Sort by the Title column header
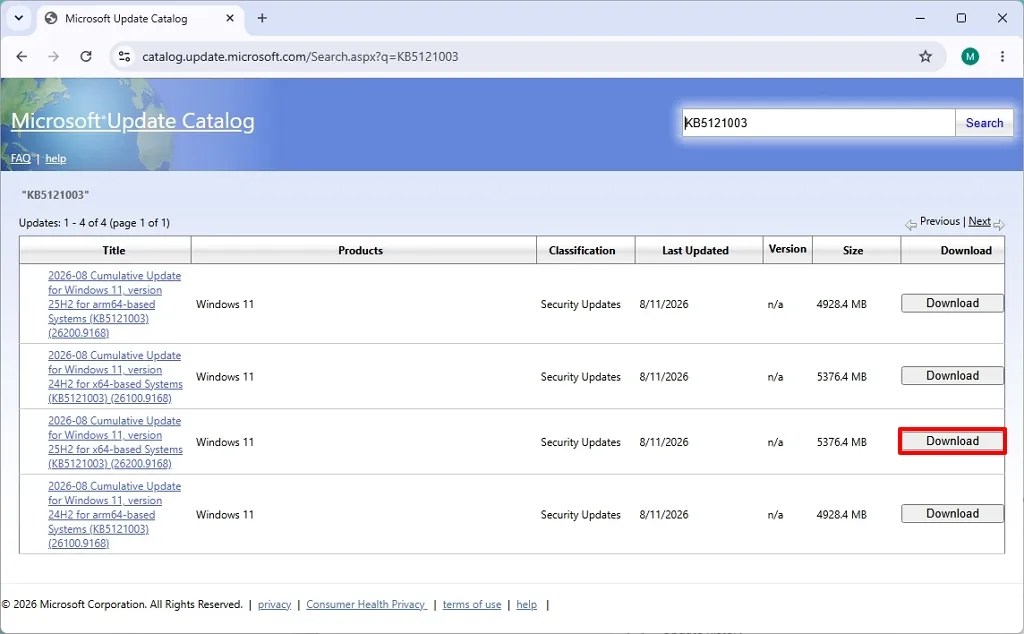 [114, 250]
